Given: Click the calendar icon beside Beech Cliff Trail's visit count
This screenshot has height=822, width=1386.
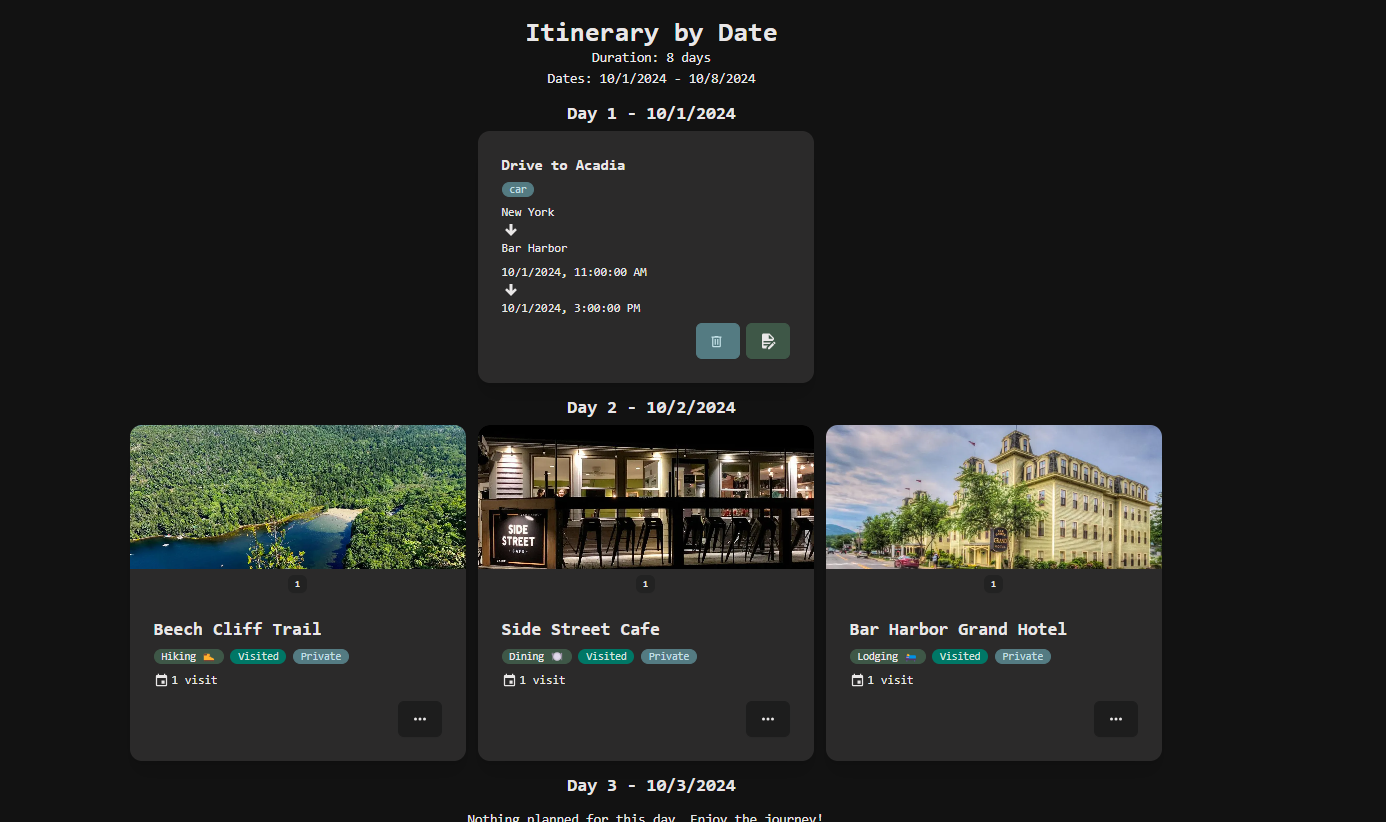Looking at the screenshot, I should point(161,679).
